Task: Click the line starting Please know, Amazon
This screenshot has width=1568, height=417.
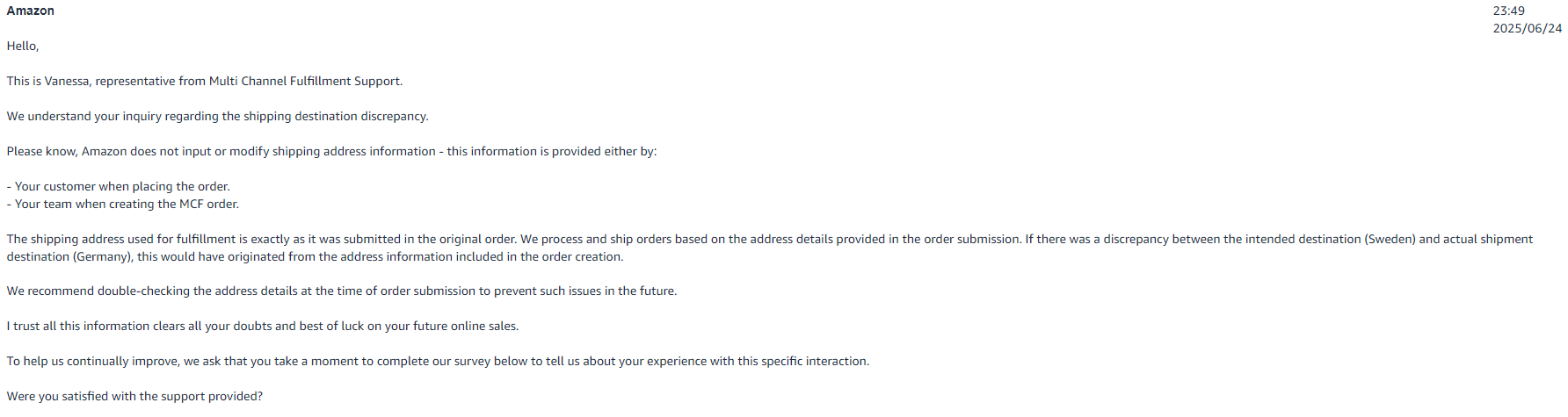Action: click(332, 151)
